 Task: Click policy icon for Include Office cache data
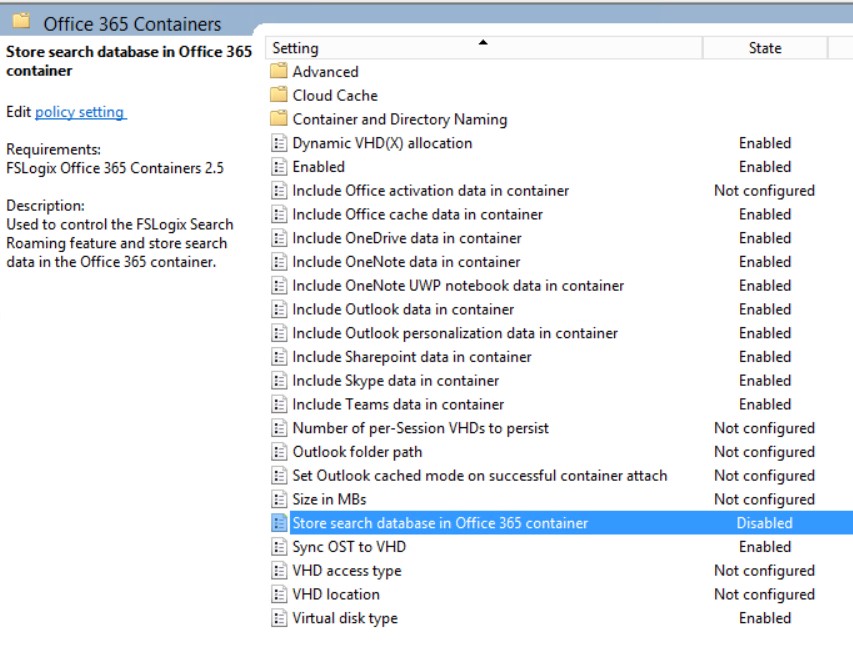(x=279, y=214)
